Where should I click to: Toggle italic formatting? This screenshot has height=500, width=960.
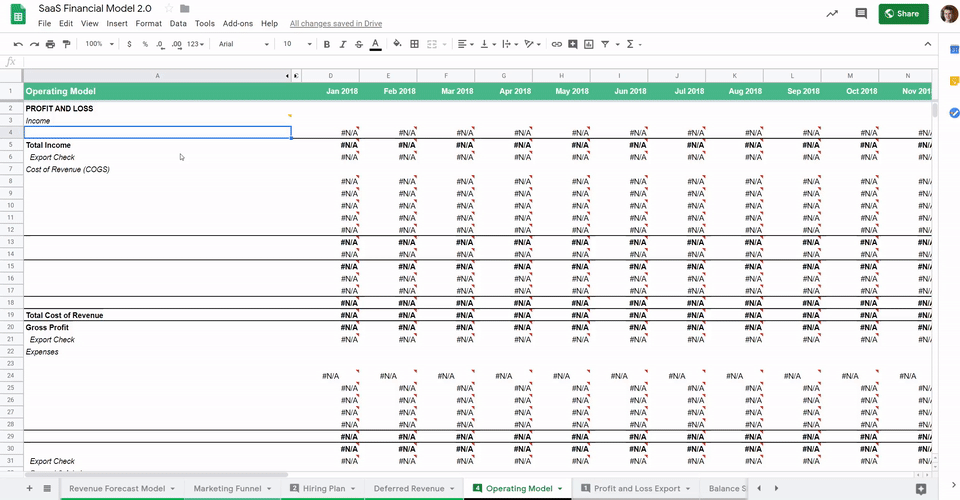tap(342, 44)
